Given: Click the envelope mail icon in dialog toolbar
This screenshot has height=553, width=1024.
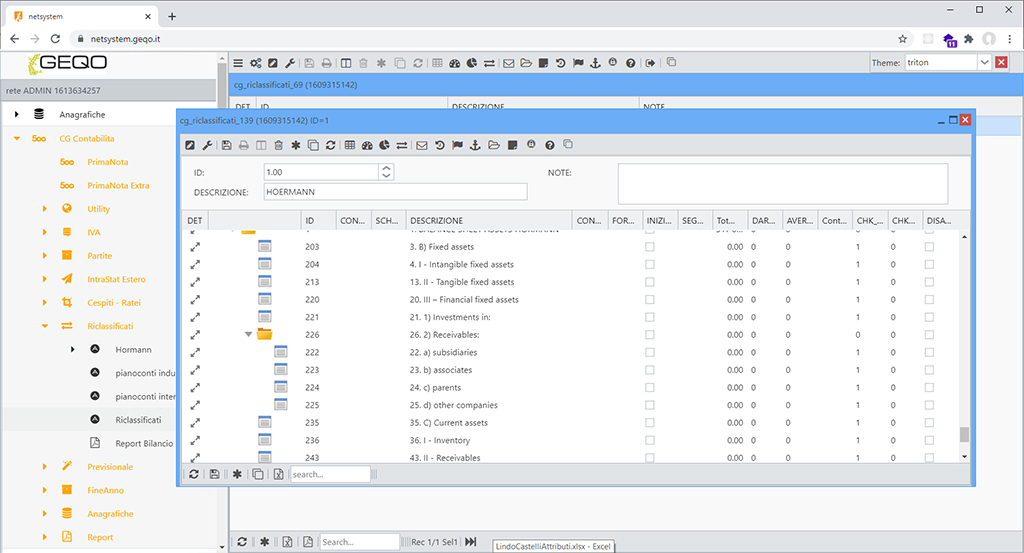Looking at the screenshot, I should click(421, 145).
